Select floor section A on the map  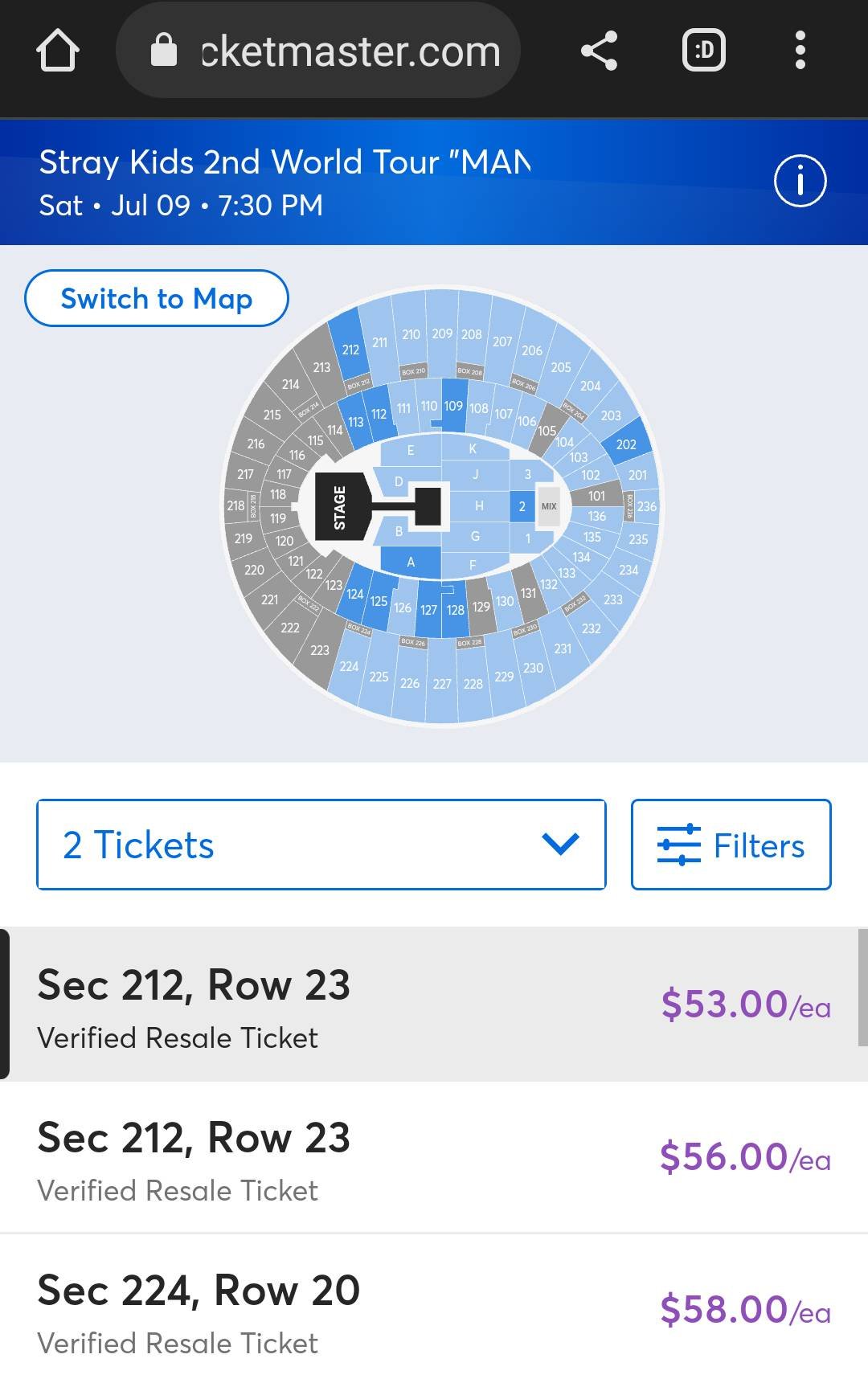411,562
